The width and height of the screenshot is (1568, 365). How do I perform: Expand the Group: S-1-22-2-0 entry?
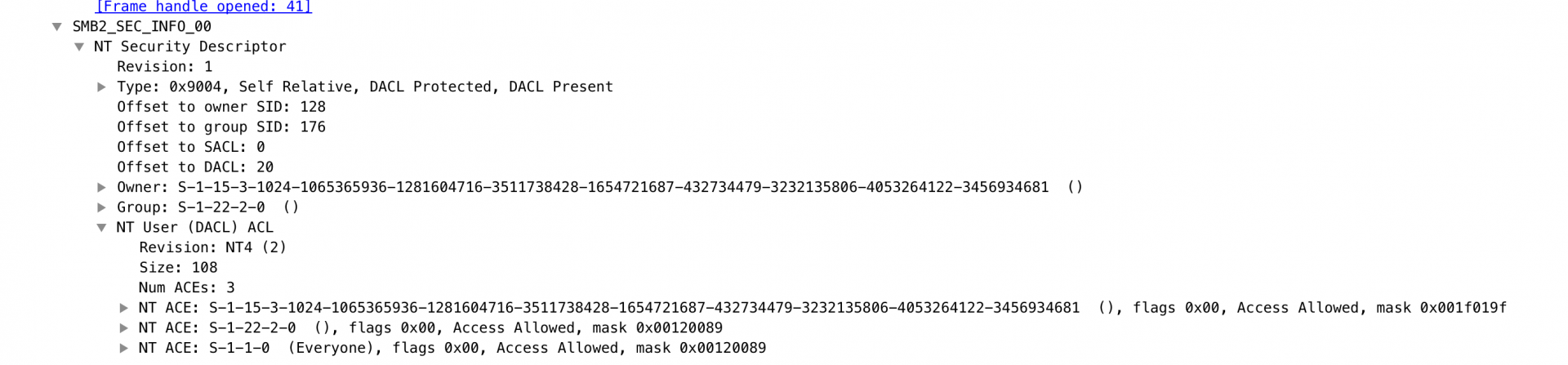point(101,207)
